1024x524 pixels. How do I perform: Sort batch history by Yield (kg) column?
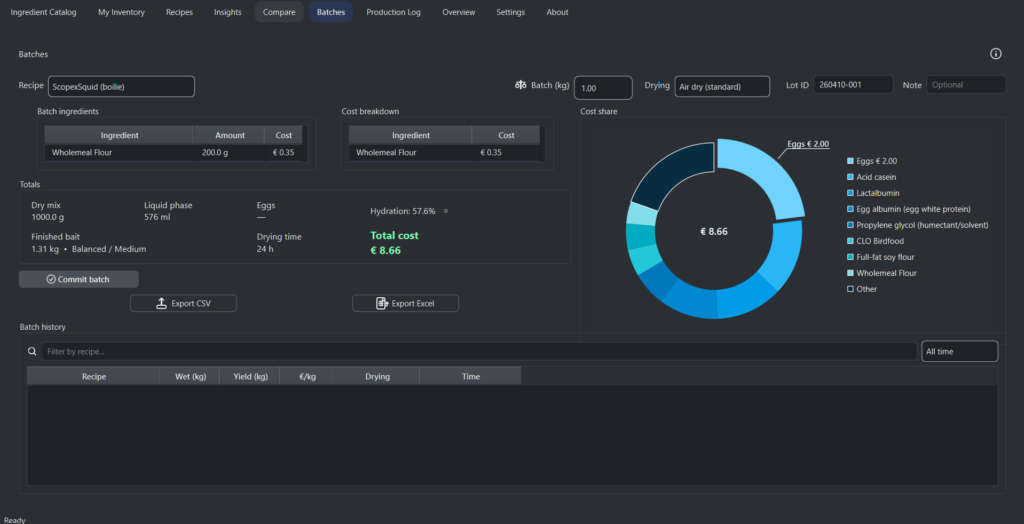point(249,377)
